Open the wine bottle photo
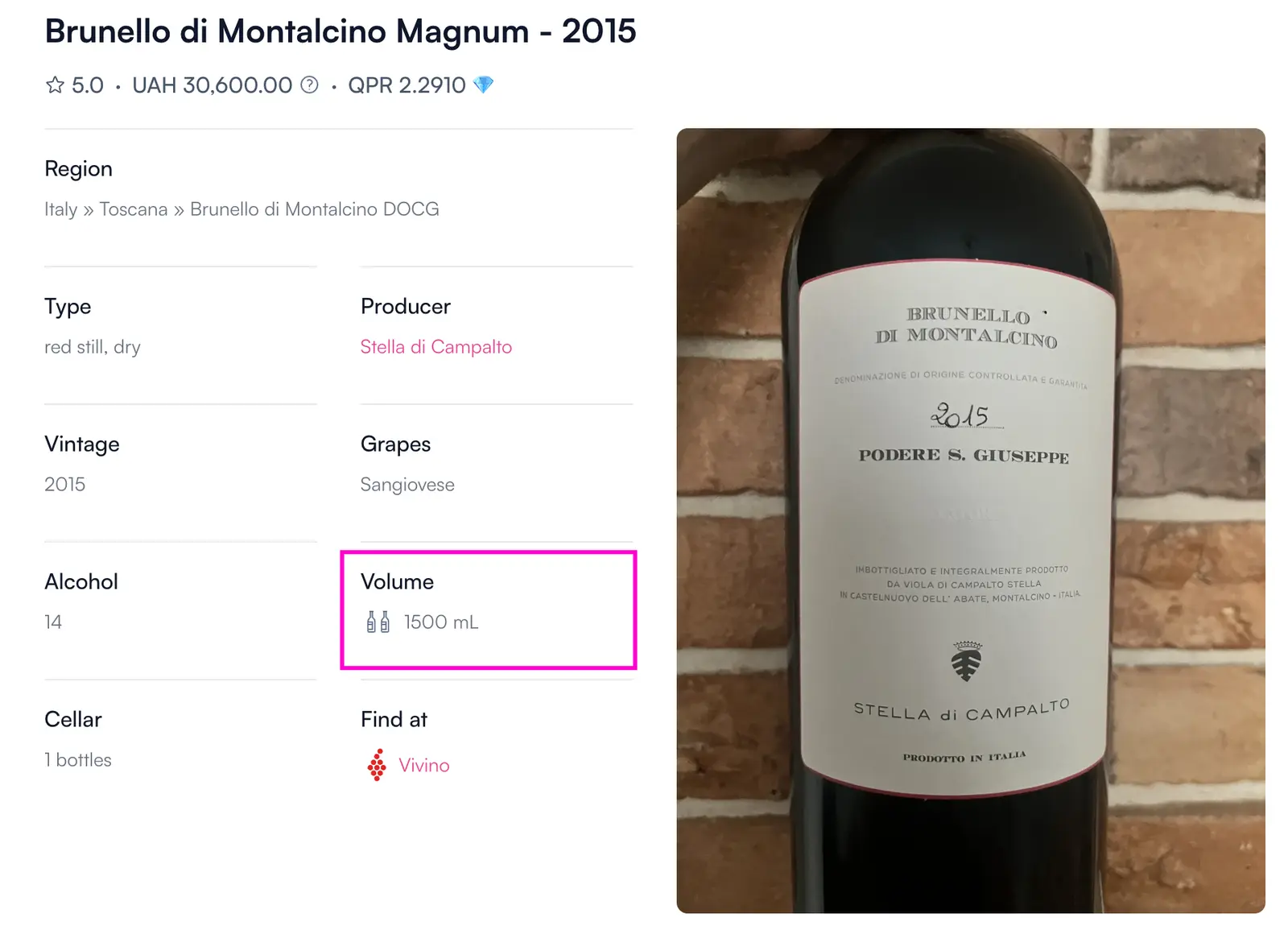The height and width of the screenshot is (934, 1288). pyautogui.click(x=970, y=520)
